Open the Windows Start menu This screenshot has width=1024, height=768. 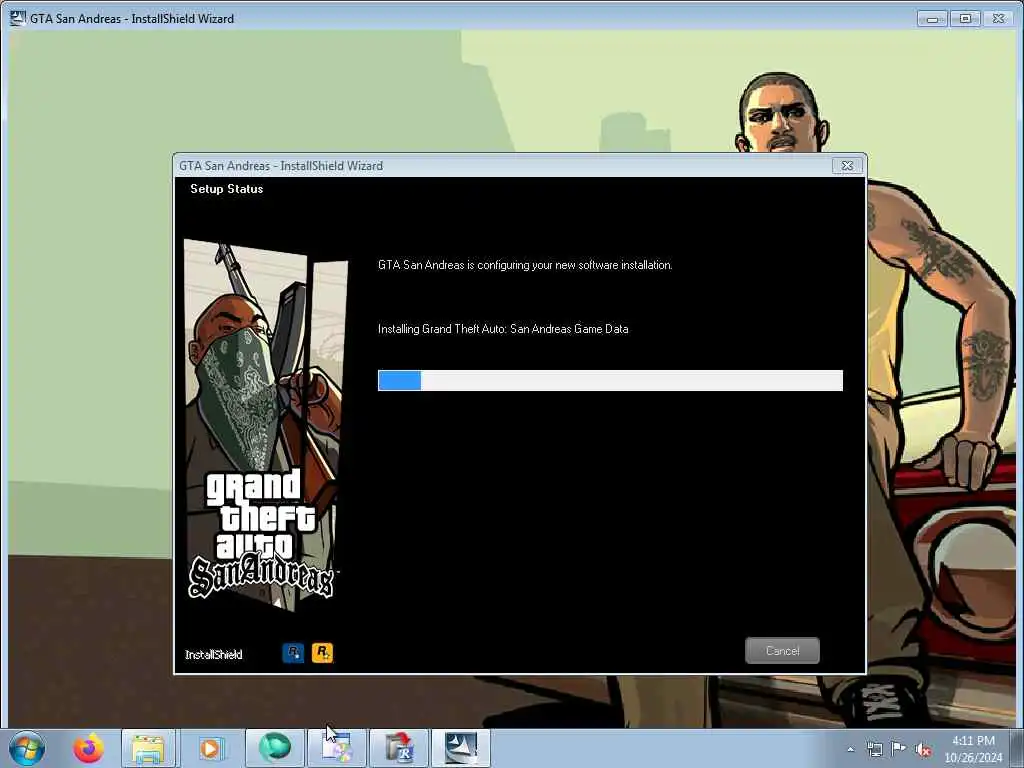[27, 748]
